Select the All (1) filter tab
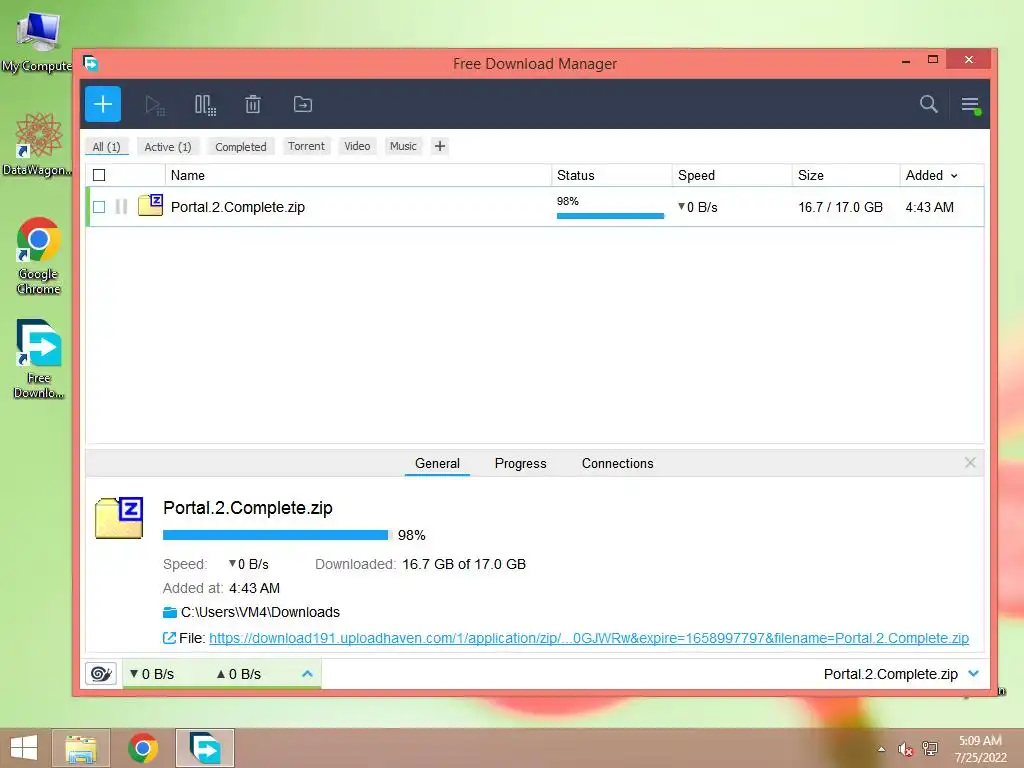The image size is (1024, 768). coord(106,146)
